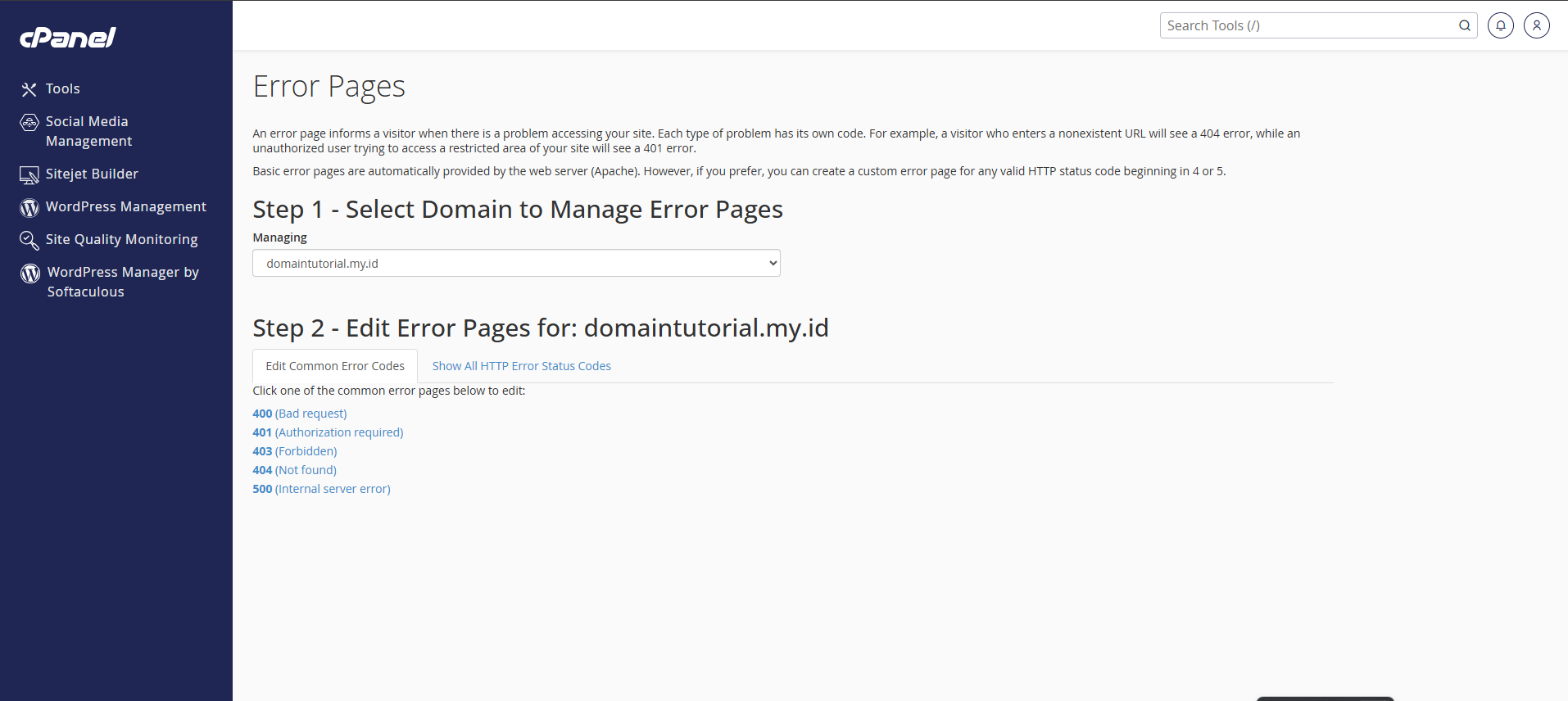The width and height of the screenshot is (1568, 701).
Task: Click the Error Pages heading
Action: coord(329,86)
